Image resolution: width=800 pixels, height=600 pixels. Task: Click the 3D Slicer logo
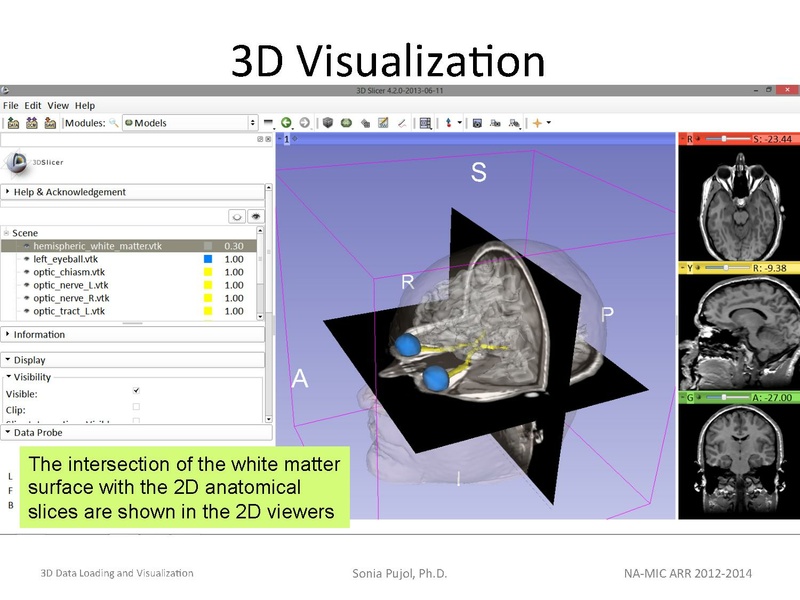(34, 163)
